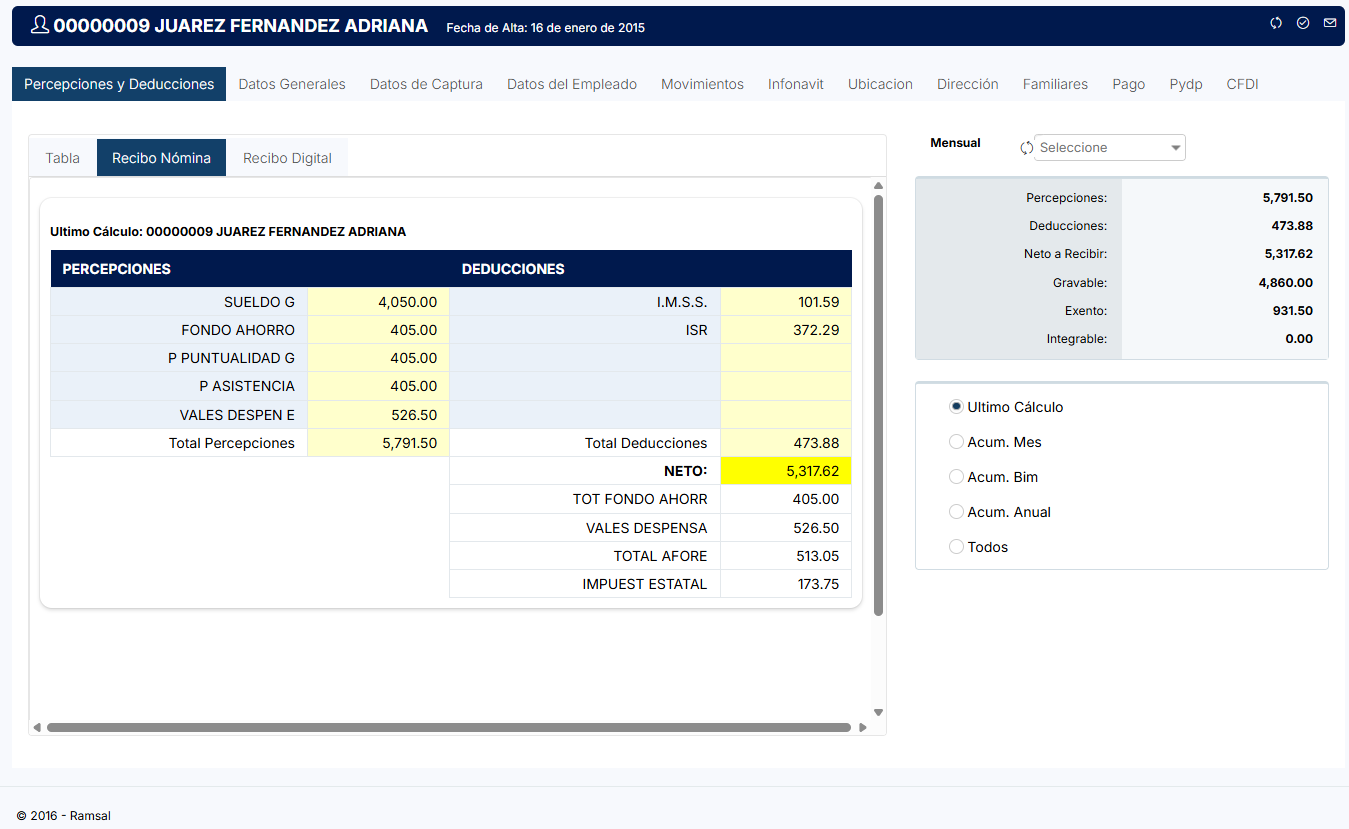Screen dimensions: 1349x829
Task: Click the checkmark circle icon in the header
Action: [x=1303, y=23]
